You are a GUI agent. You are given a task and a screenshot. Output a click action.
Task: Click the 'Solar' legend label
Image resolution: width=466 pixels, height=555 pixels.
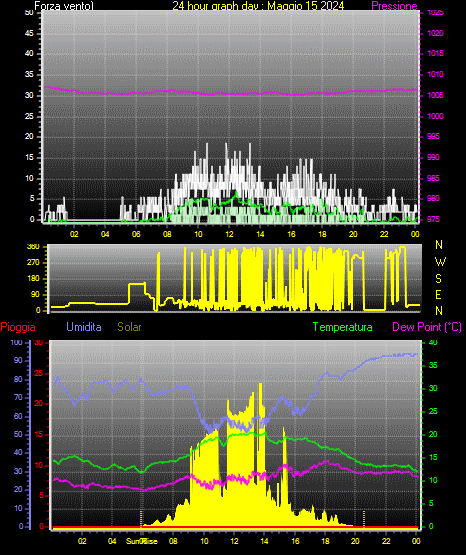pyautogui.click(x=130, y=327)
